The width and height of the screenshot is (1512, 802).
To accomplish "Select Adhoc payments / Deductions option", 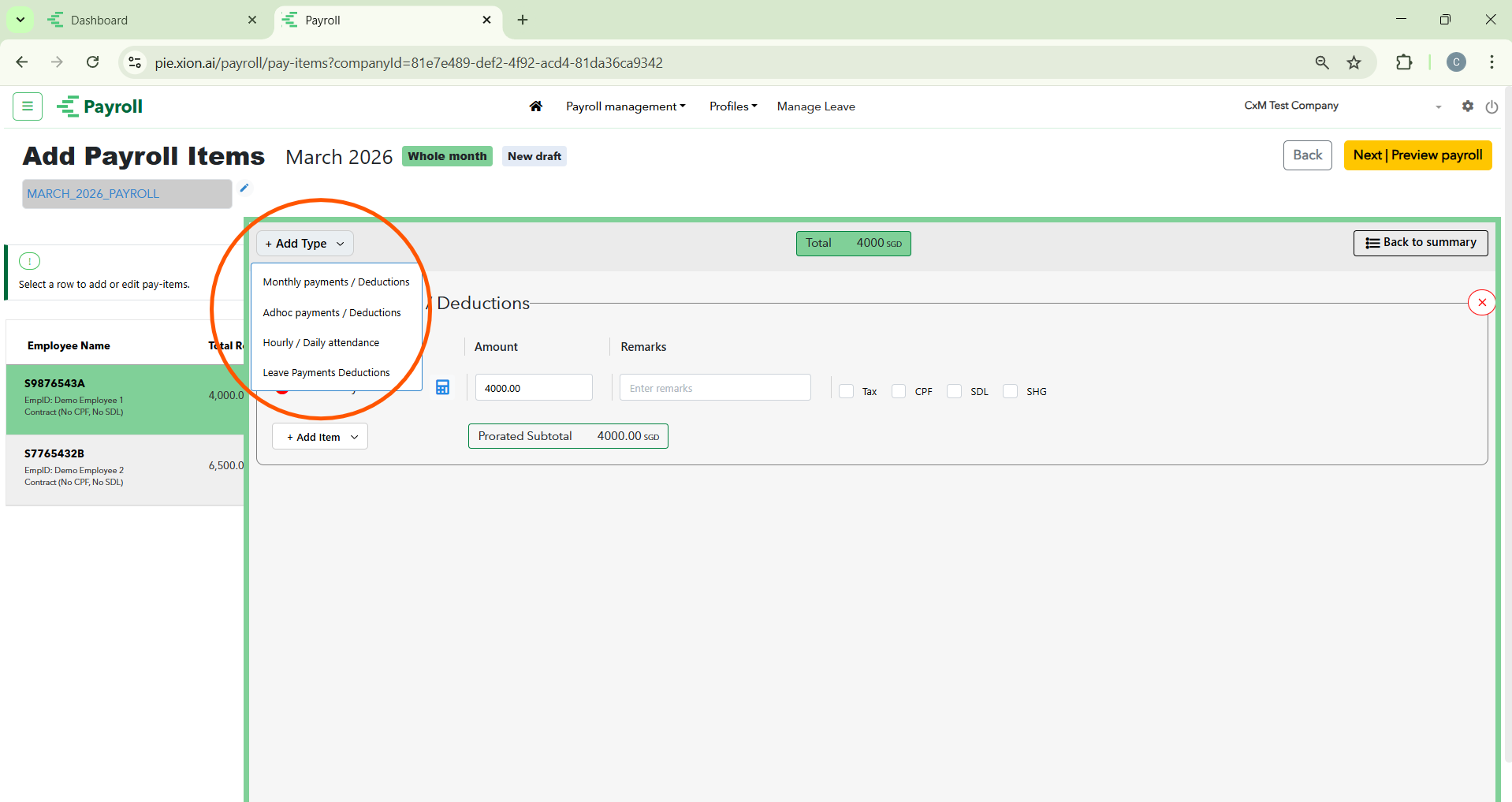I will coord(332,313).
